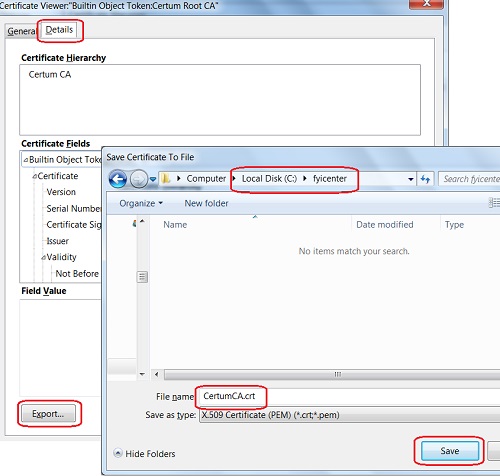Expand arrow after Local Disk (C:)
Viewport: 500px width, 476px height.
click(305, 179)
